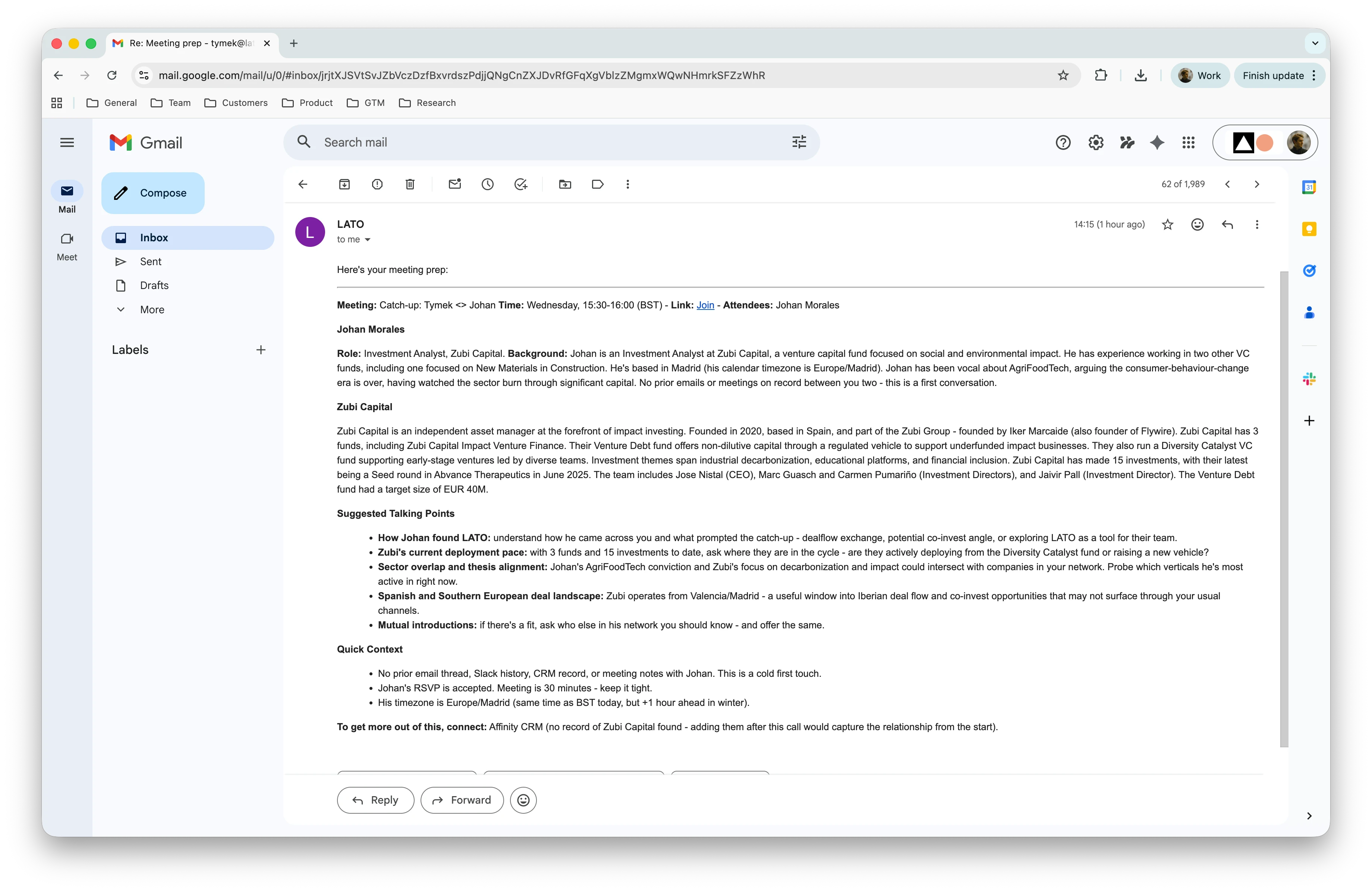The height and width of the screenshot is (892, 1372).
Task: Reload the page
Action: (112, 76)
